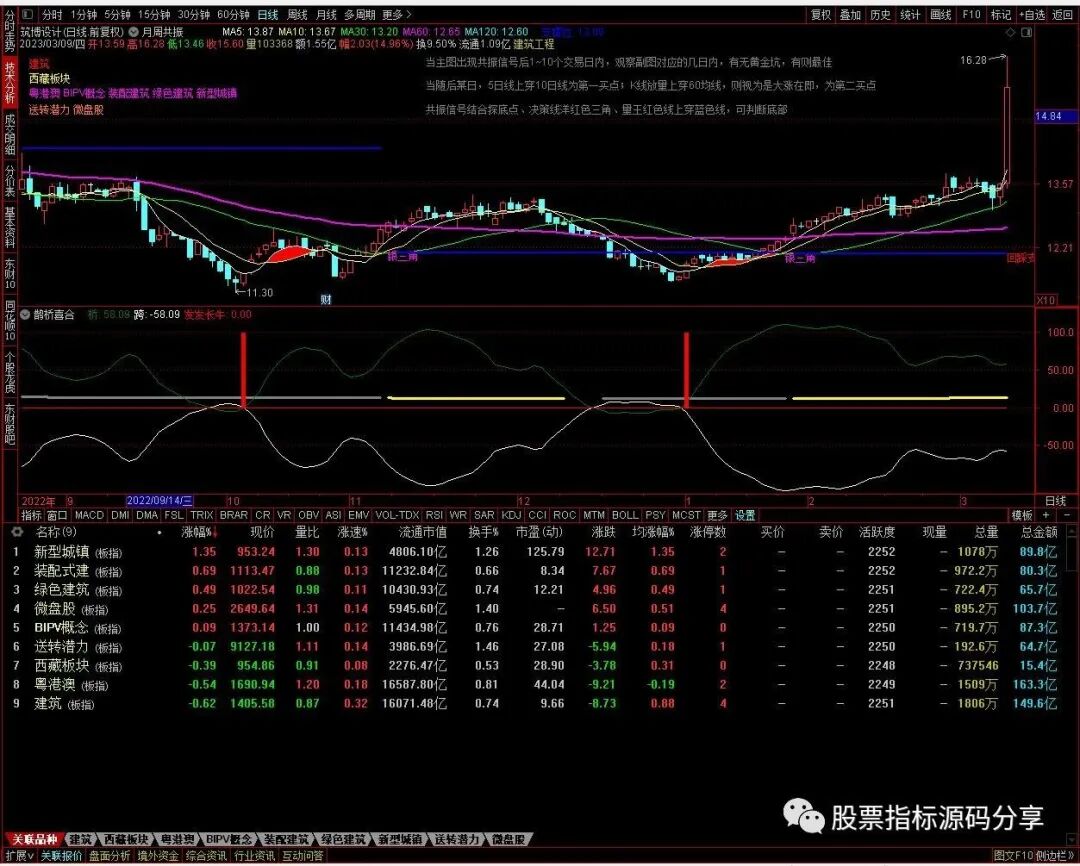
Task: Switch to 60分钟 period
Action: 233,14
